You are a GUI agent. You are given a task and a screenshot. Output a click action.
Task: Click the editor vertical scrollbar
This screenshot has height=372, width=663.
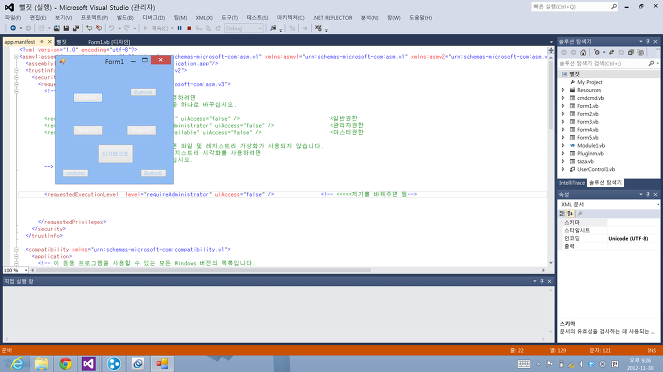click(x=551, y=95)
